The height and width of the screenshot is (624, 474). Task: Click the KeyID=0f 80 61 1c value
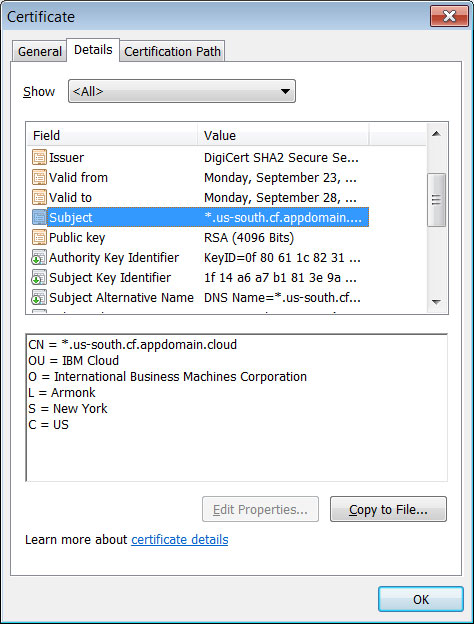pyautogui.click(x=282, y=257)
